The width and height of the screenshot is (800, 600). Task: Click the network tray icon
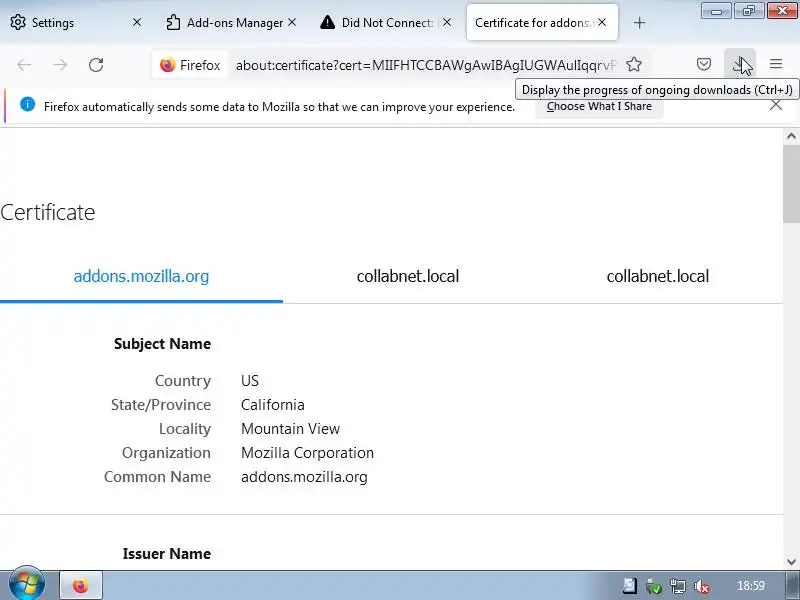click(x=678, y=586)
